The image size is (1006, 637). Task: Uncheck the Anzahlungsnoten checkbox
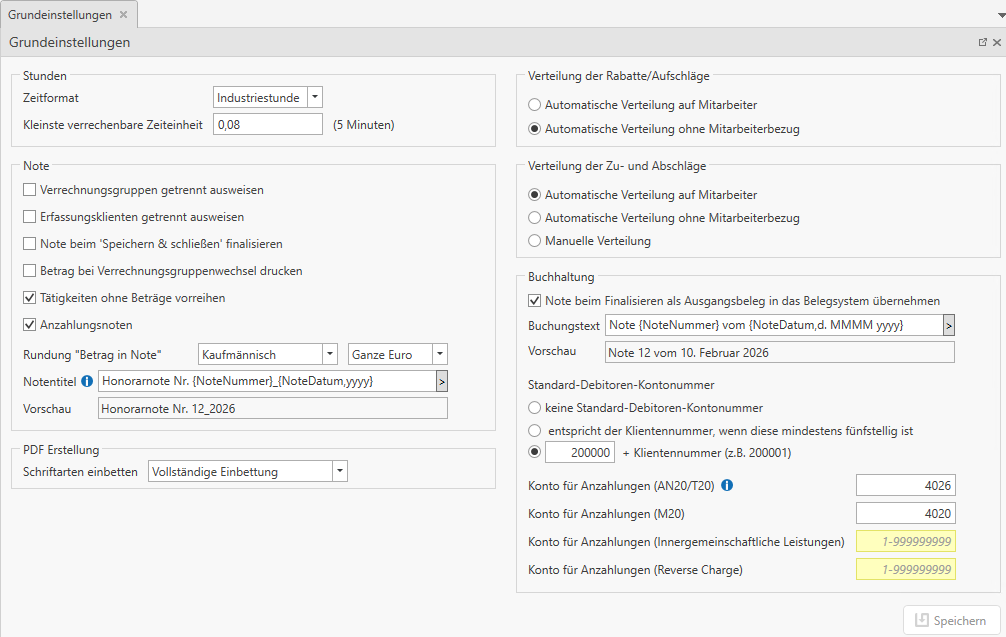pos(30,324)
